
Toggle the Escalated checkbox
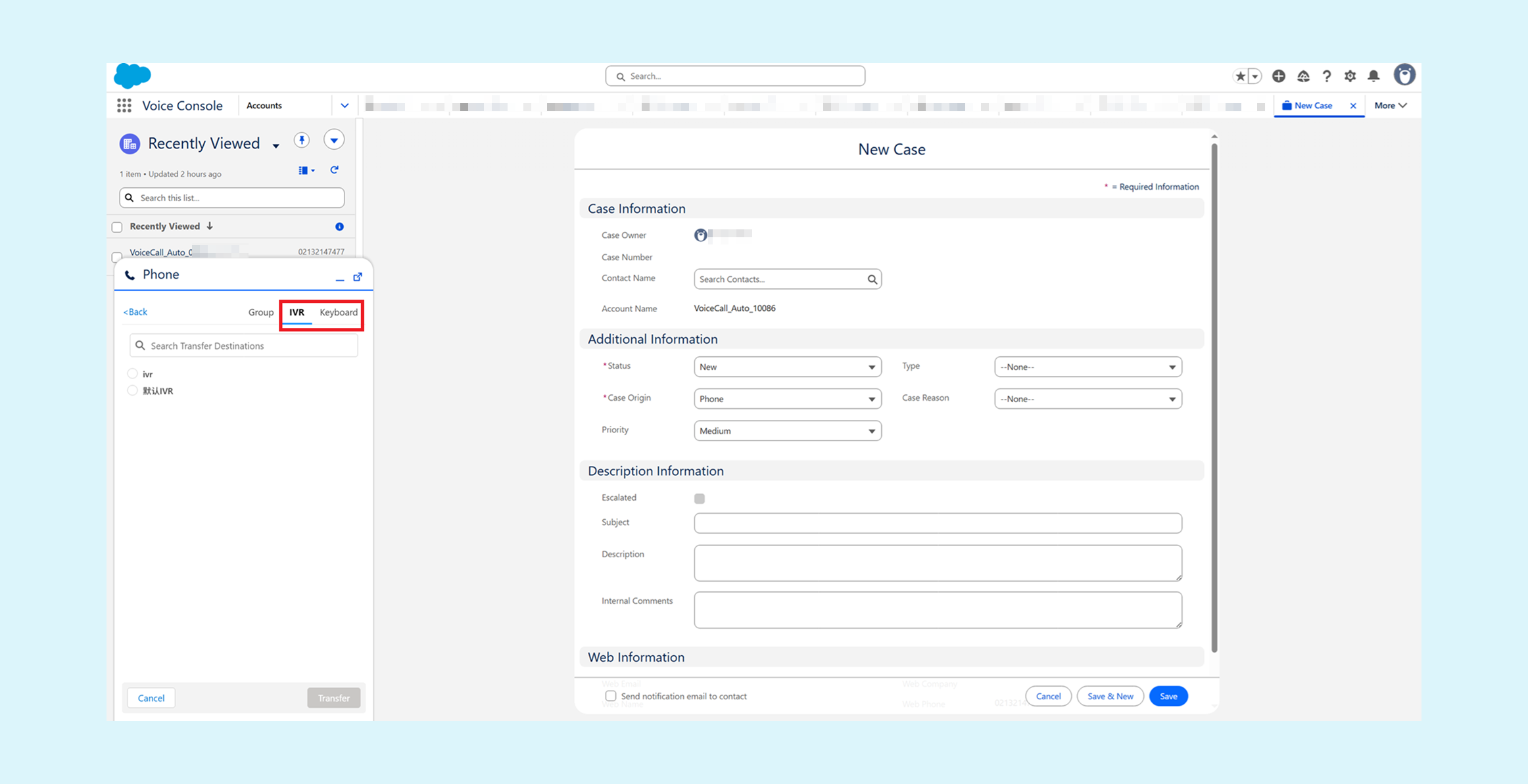click(700, 498)
